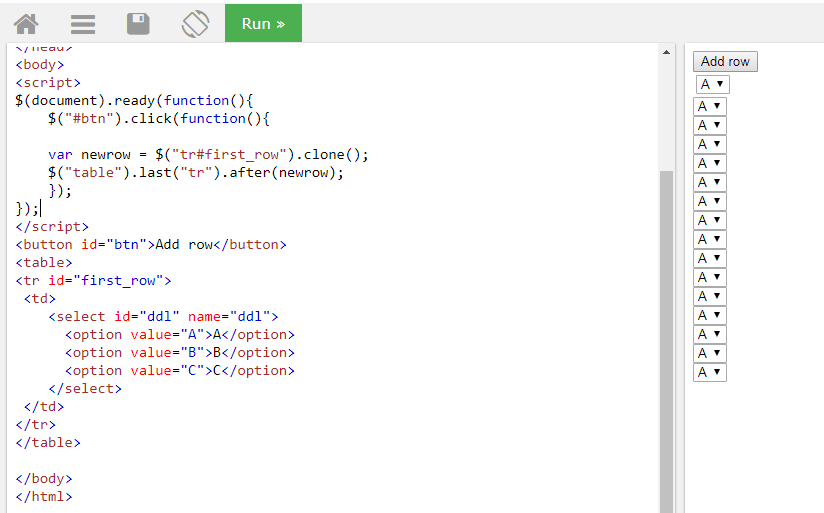
Task: Rotate the editor layout icon
Action: (x=195, y=24)
